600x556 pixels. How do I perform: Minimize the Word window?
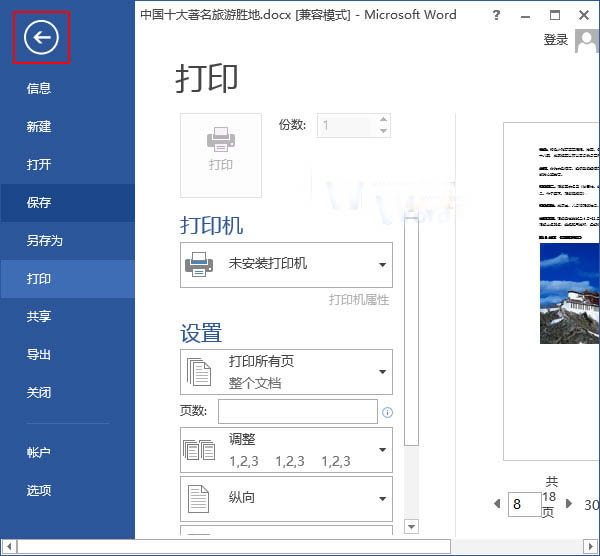(525, 16)
